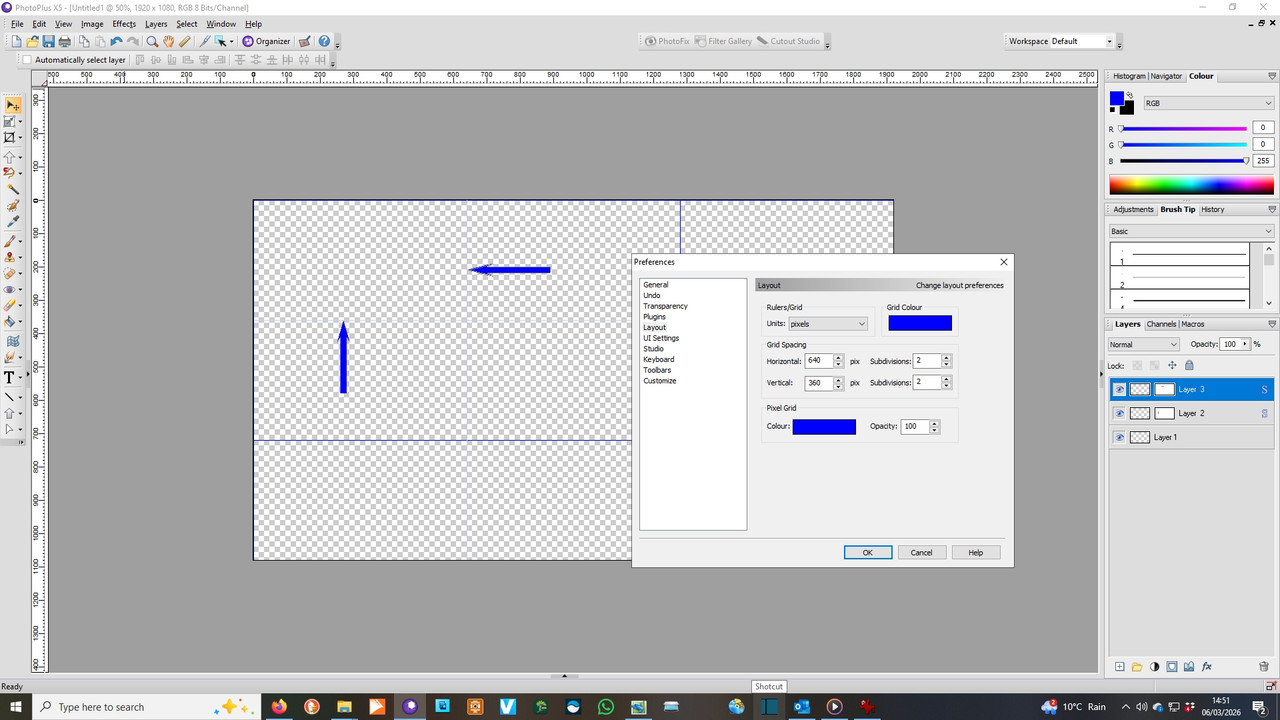Open the Basic brush category dropdown
Viewport: 1280px width, 720px height.
pos(1191,231)
